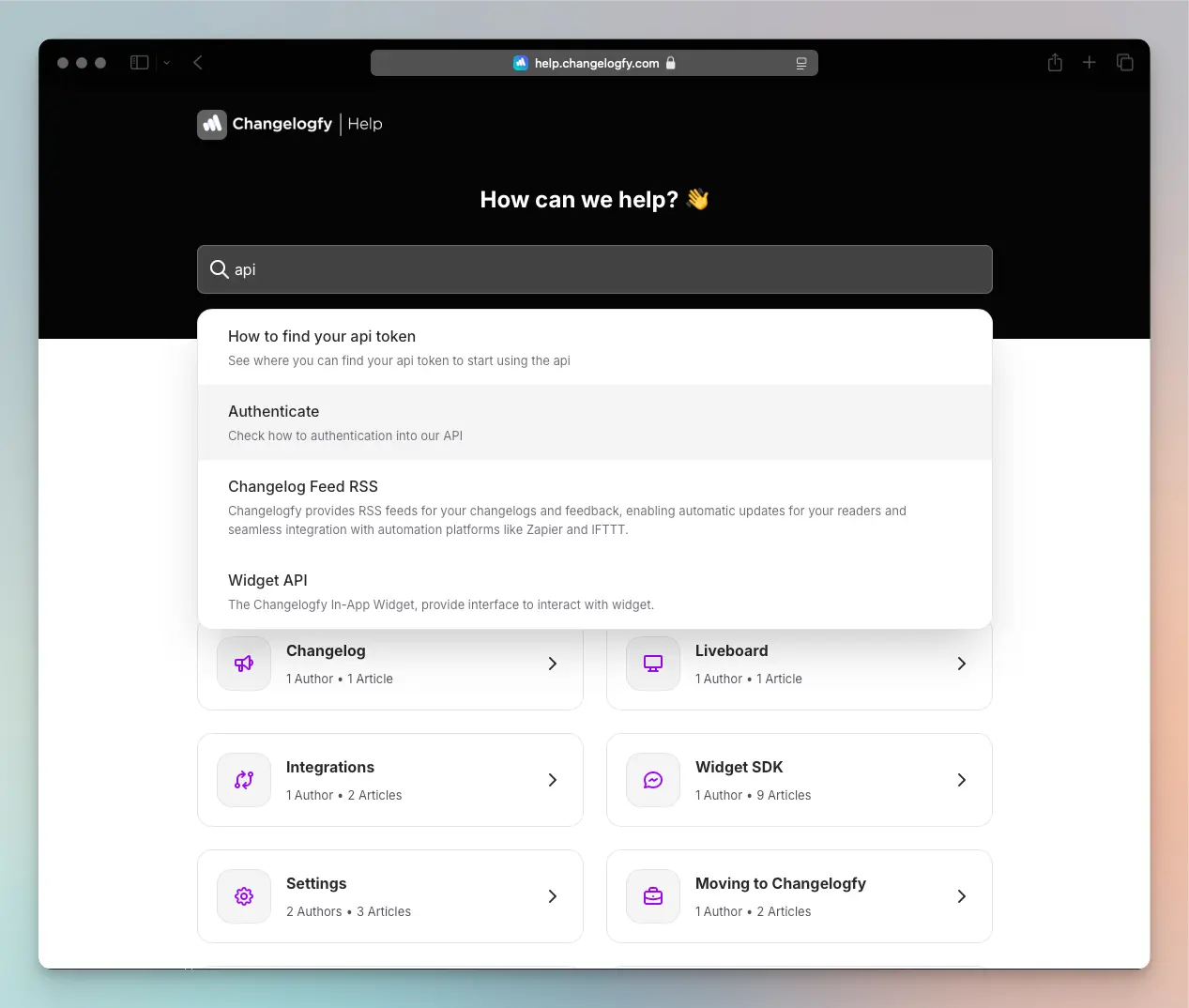The image size is (1189, 1008).
Task: Click the browser share icon
Action: click(x=1055, y=63)
